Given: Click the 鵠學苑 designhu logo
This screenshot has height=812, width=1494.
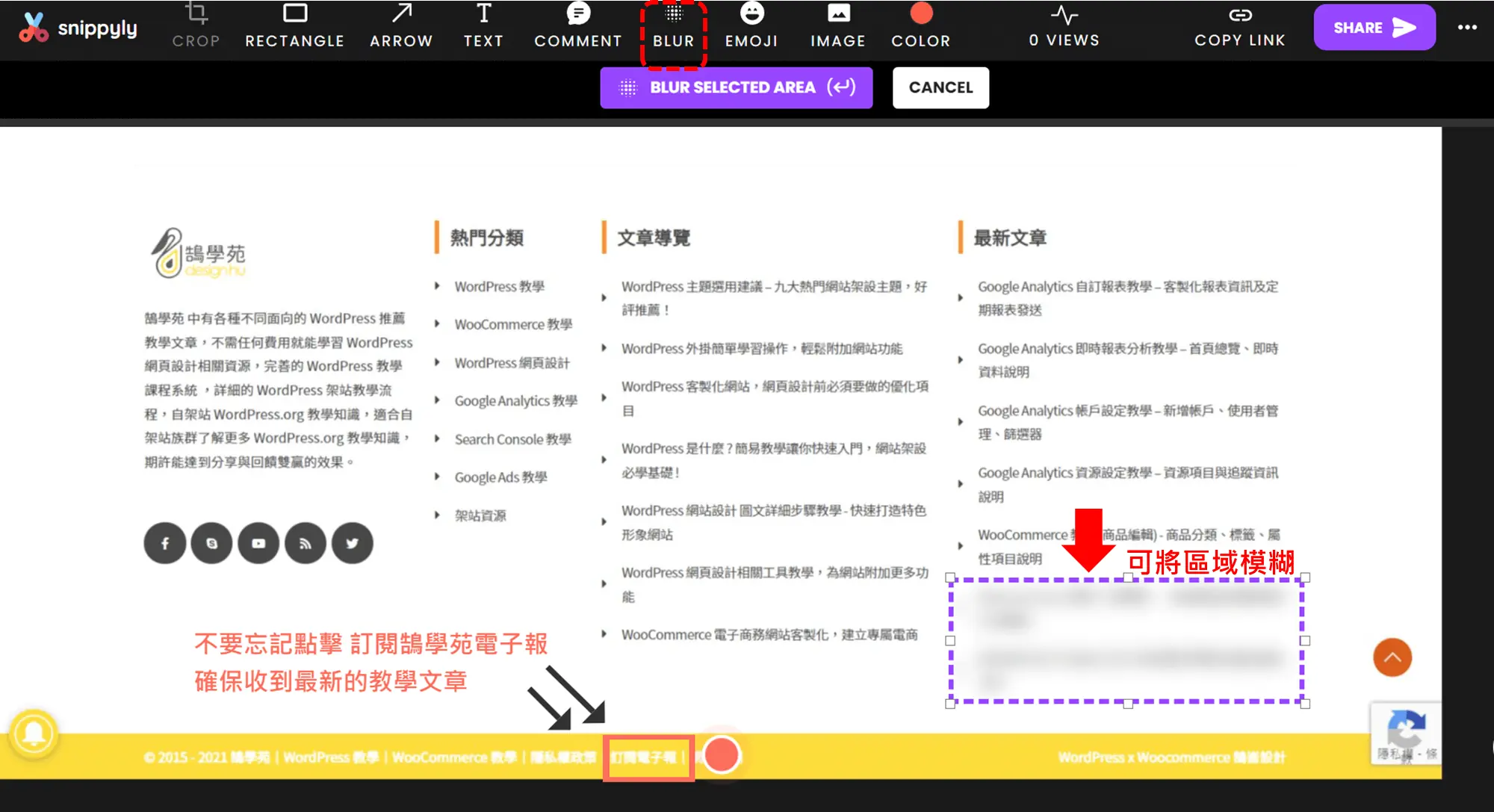Looking at the screenshot, I should click(198, 253).
